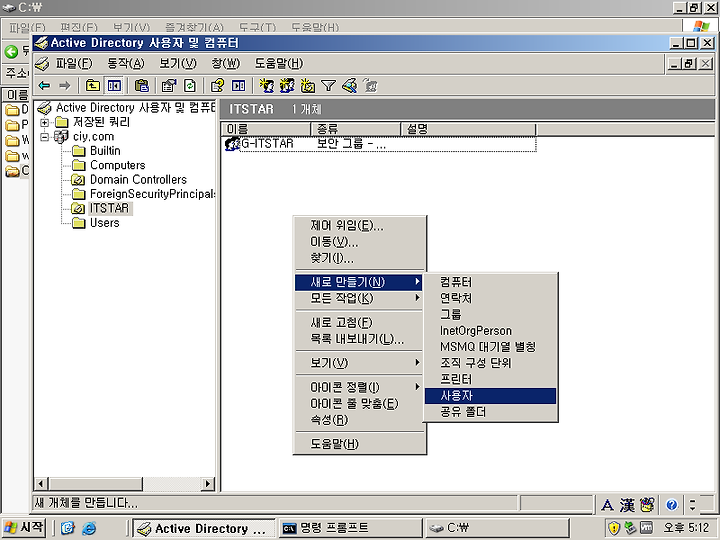Click the add-to-group toolbar icon
The image size is (720, 540).
coord(370,85)
